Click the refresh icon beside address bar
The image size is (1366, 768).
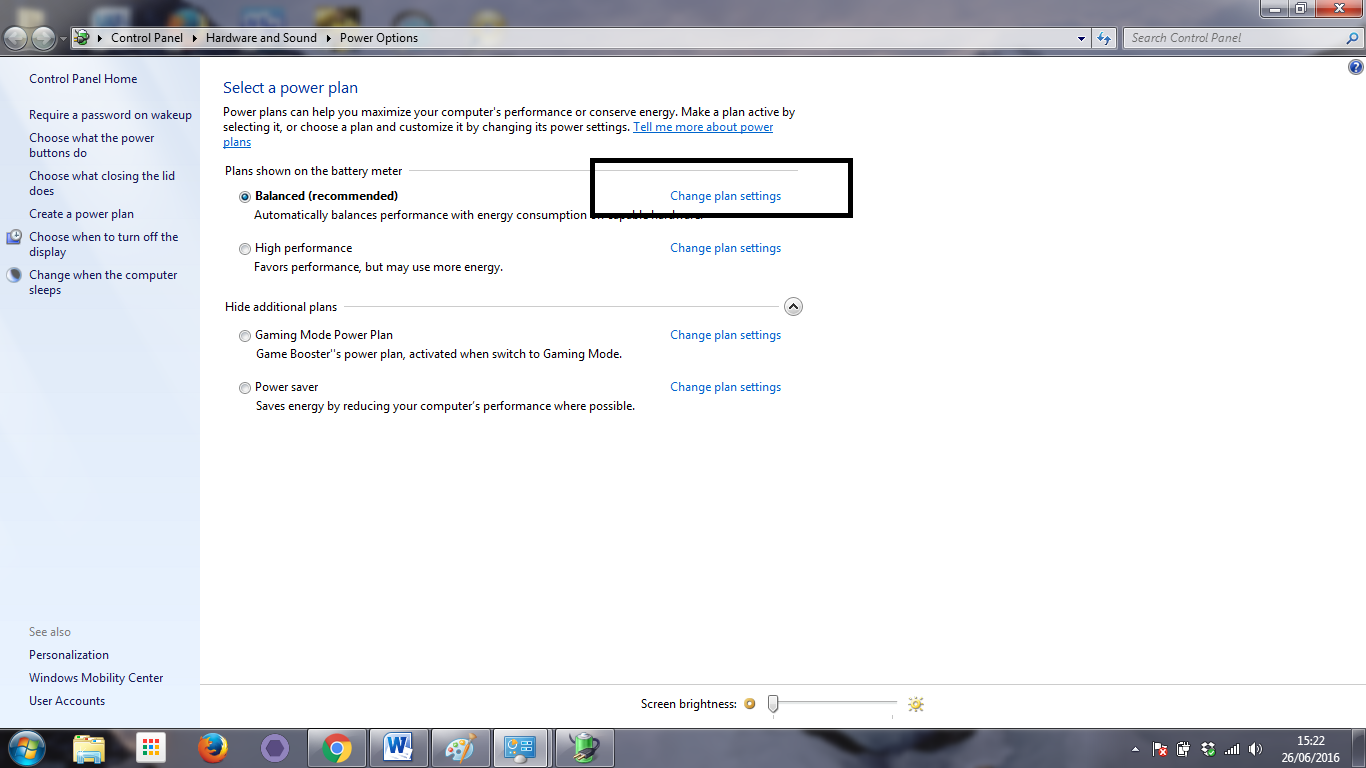pos(1104,38)
